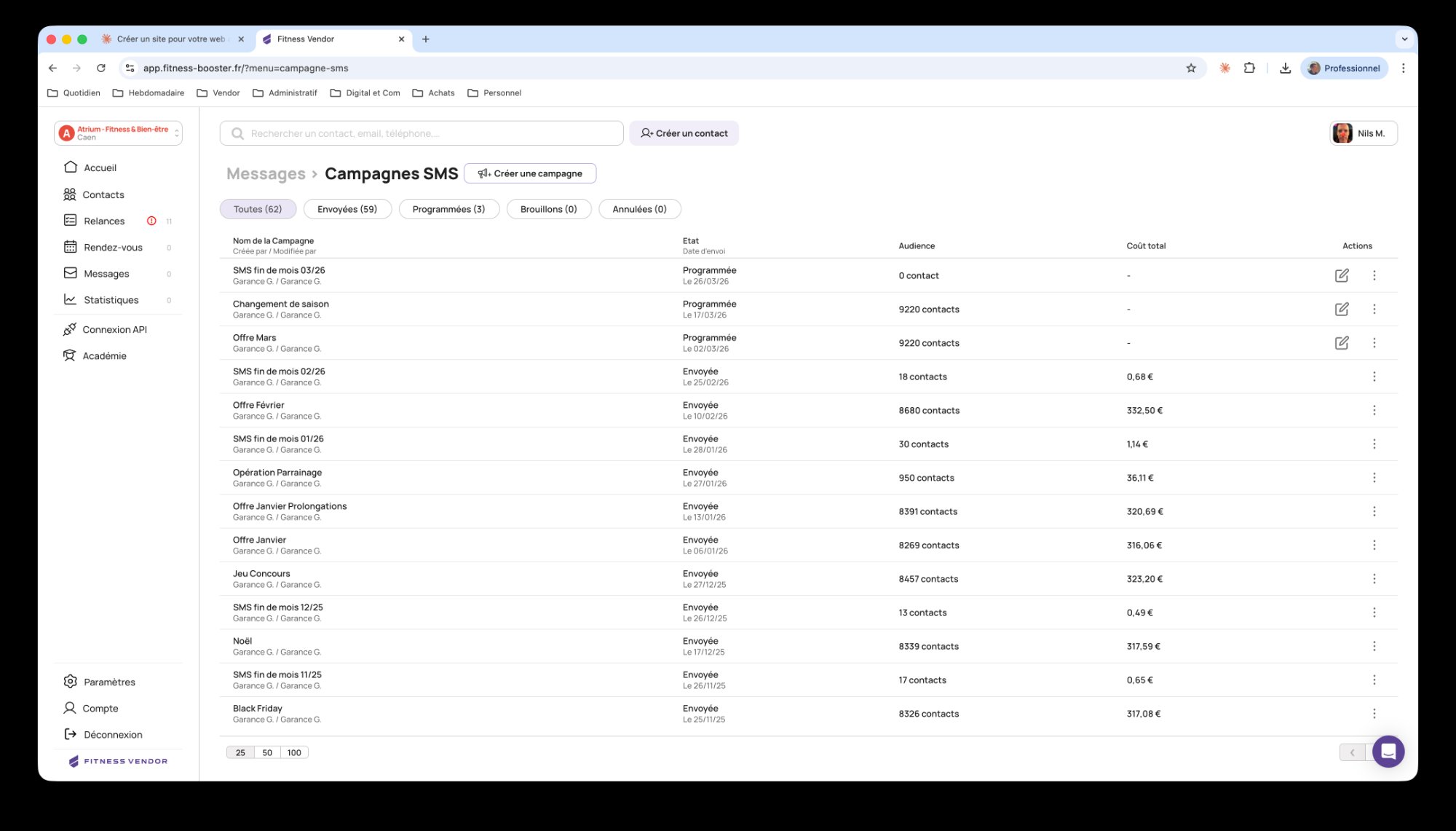Click the Professionnel browser profile badge
The image size is (1456, 831).
(x=1344, y=68)
